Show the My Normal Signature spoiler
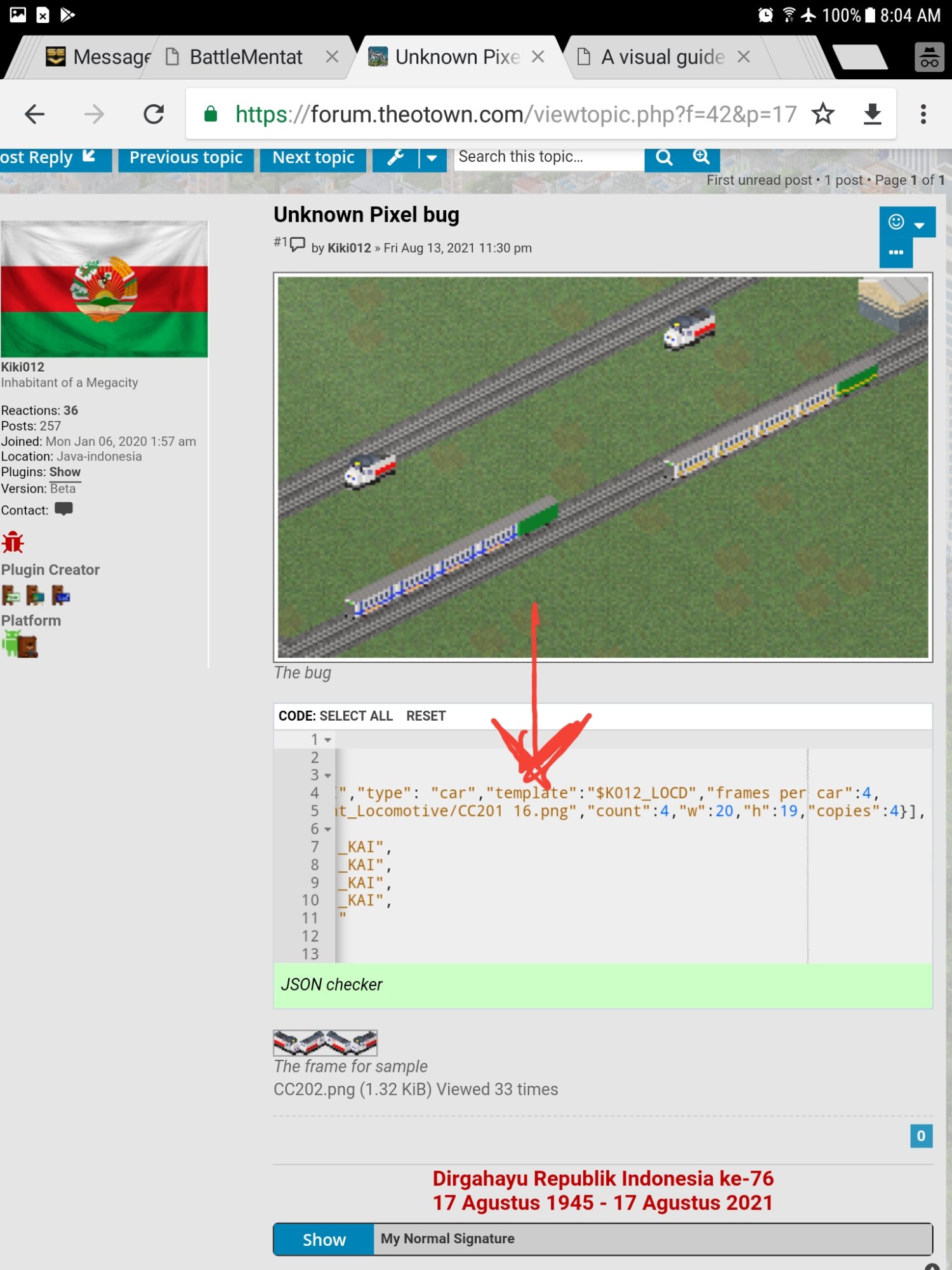 (324, 1240)
